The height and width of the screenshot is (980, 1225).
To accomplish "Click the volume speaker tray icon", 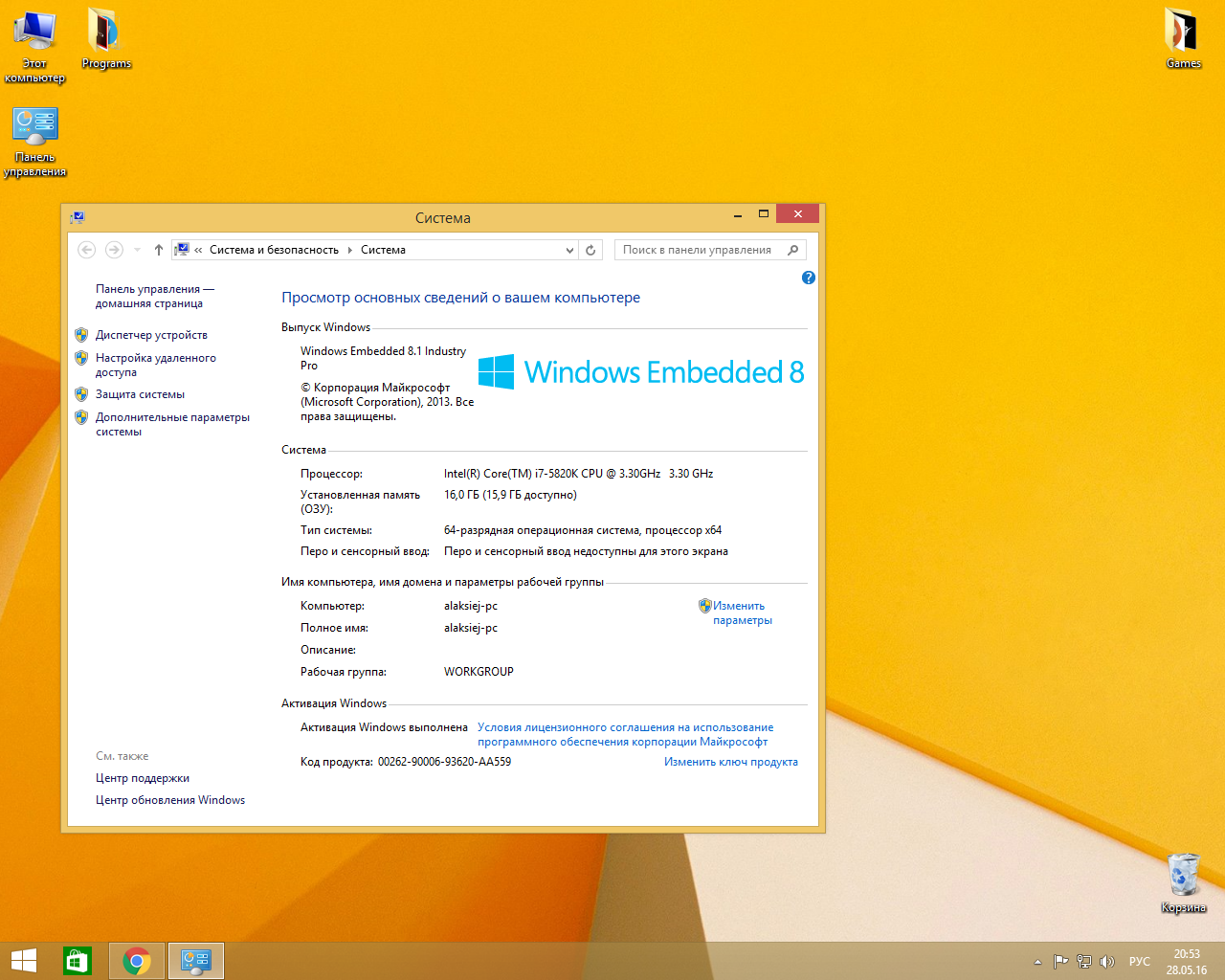I will [x=1107, y=962].
